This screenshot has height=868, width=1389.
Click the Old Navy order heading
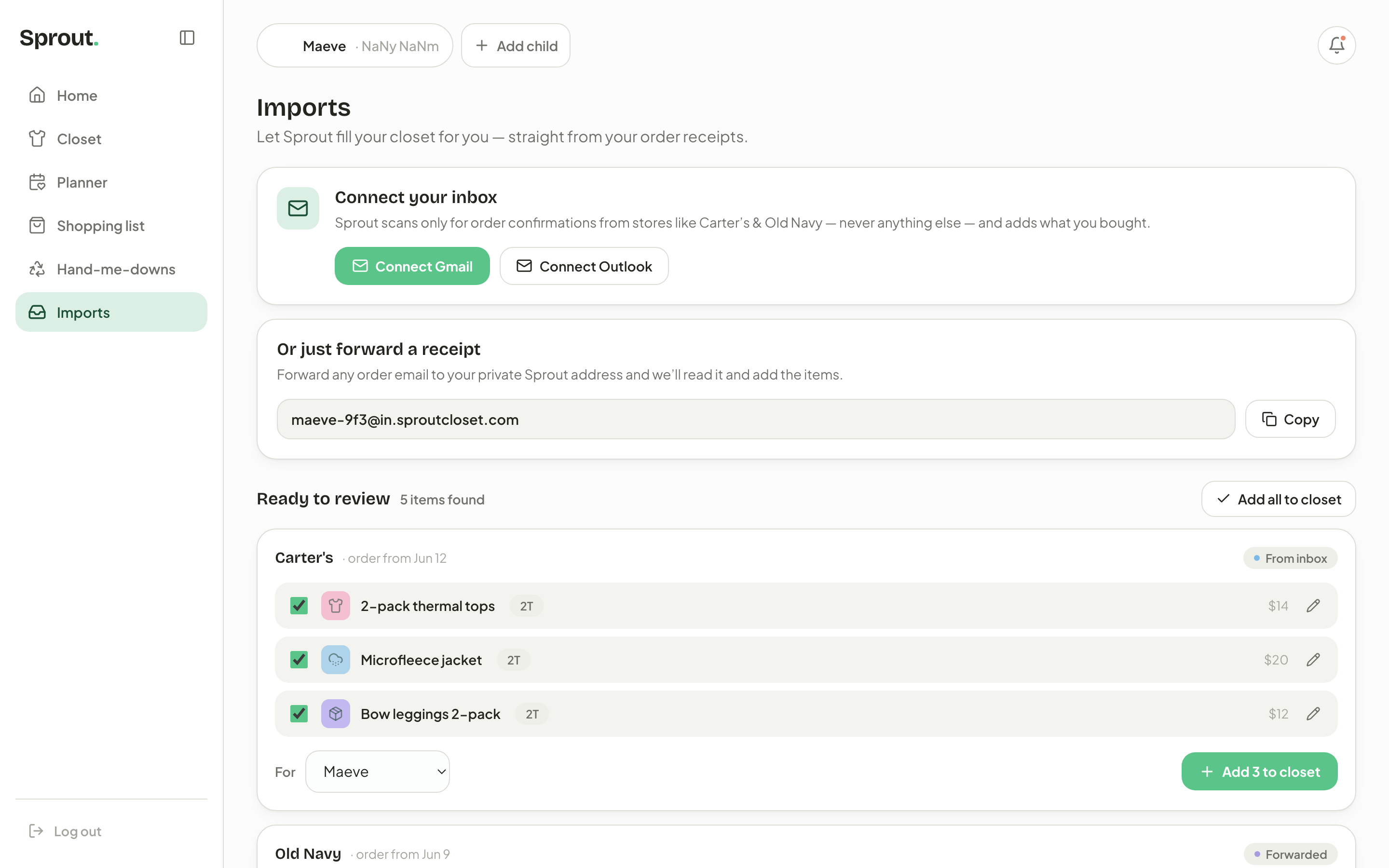click(x=308, y=854)
